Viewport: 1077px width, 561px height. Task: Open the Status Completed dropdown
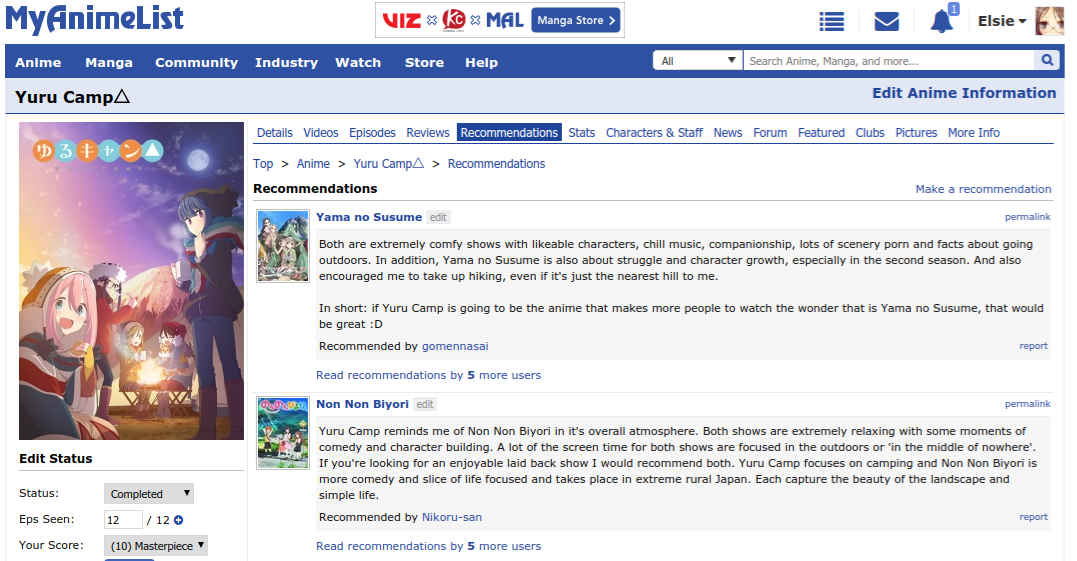148,494
